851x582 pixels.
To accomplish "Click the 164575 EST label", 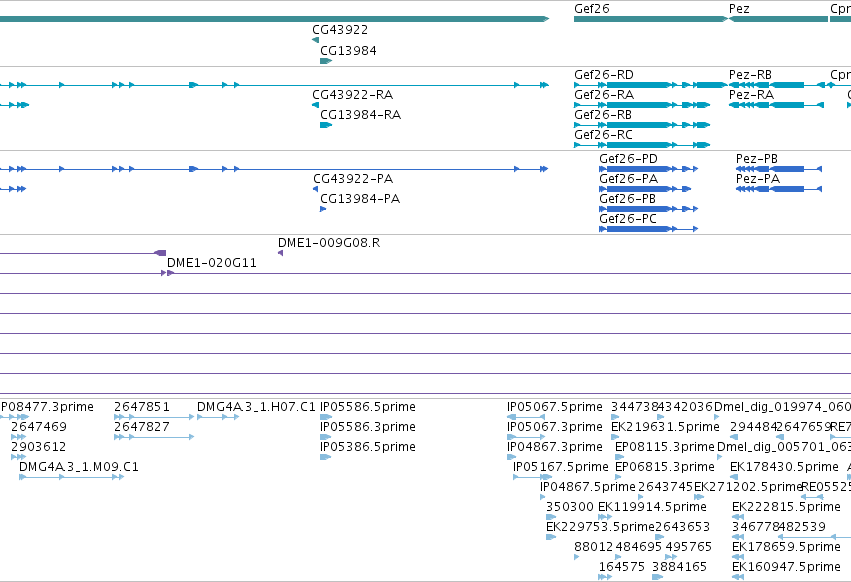I will click(x=621, y=567).
